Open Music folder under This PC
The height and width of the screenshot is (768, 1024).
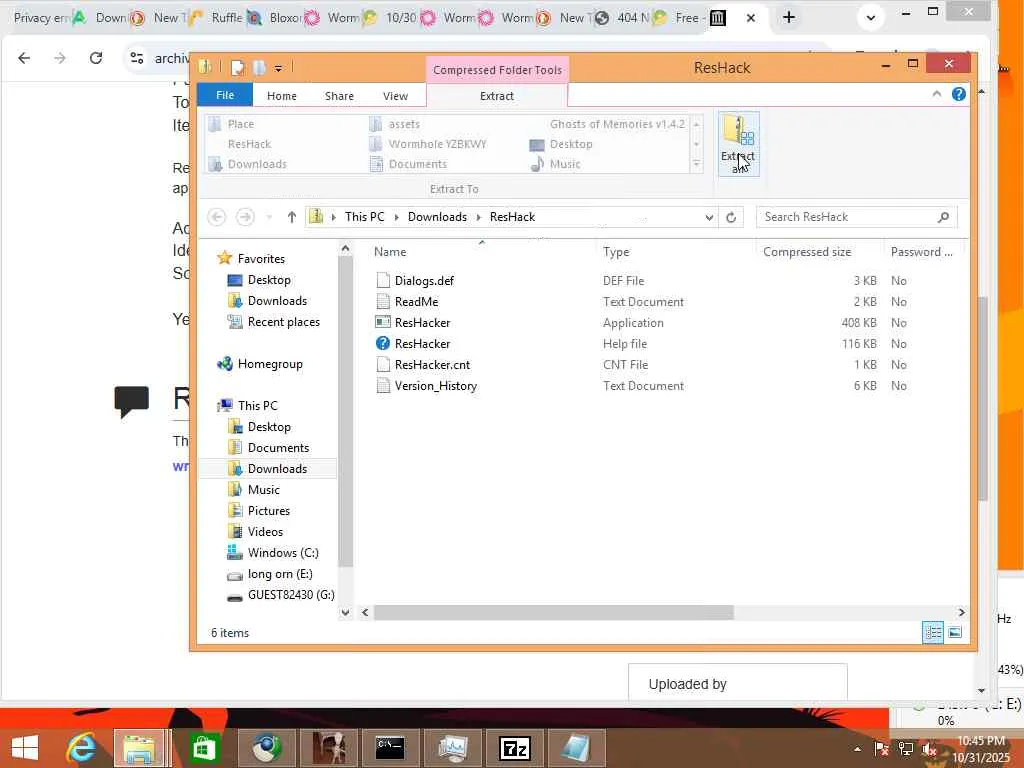pyautogui.click(x=263, y=490)
